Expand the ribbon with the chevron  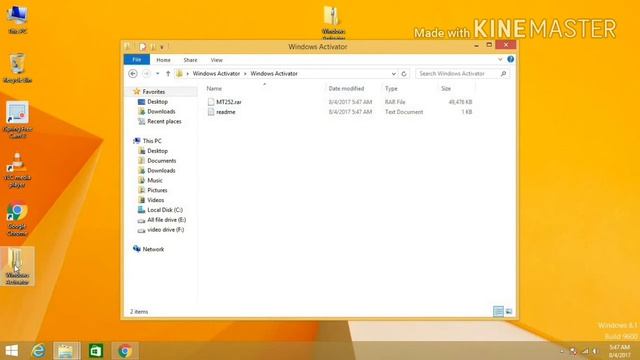coord(500,60)
